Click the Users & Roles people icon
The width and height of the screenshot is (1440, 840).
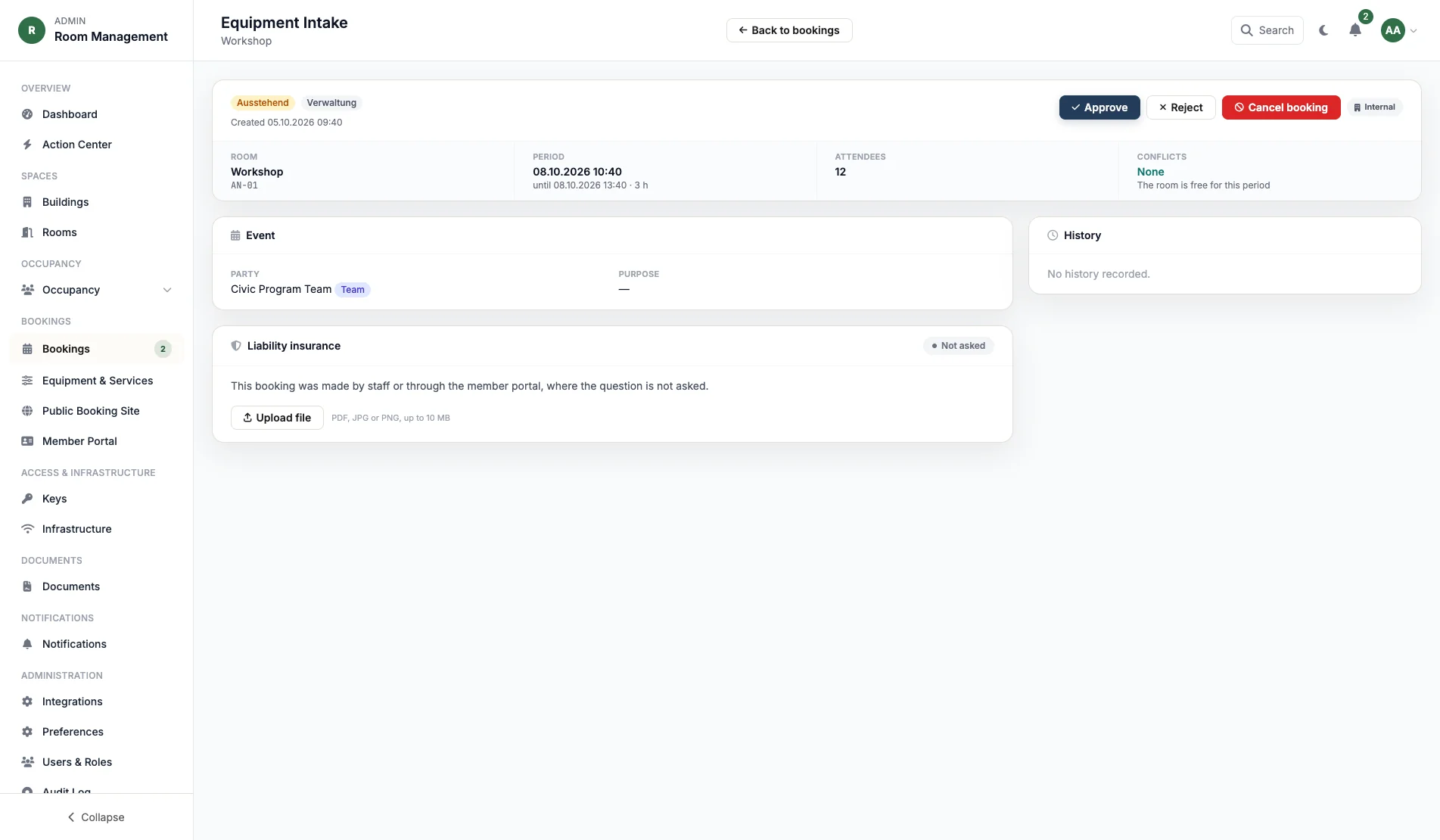pos(27,762)
